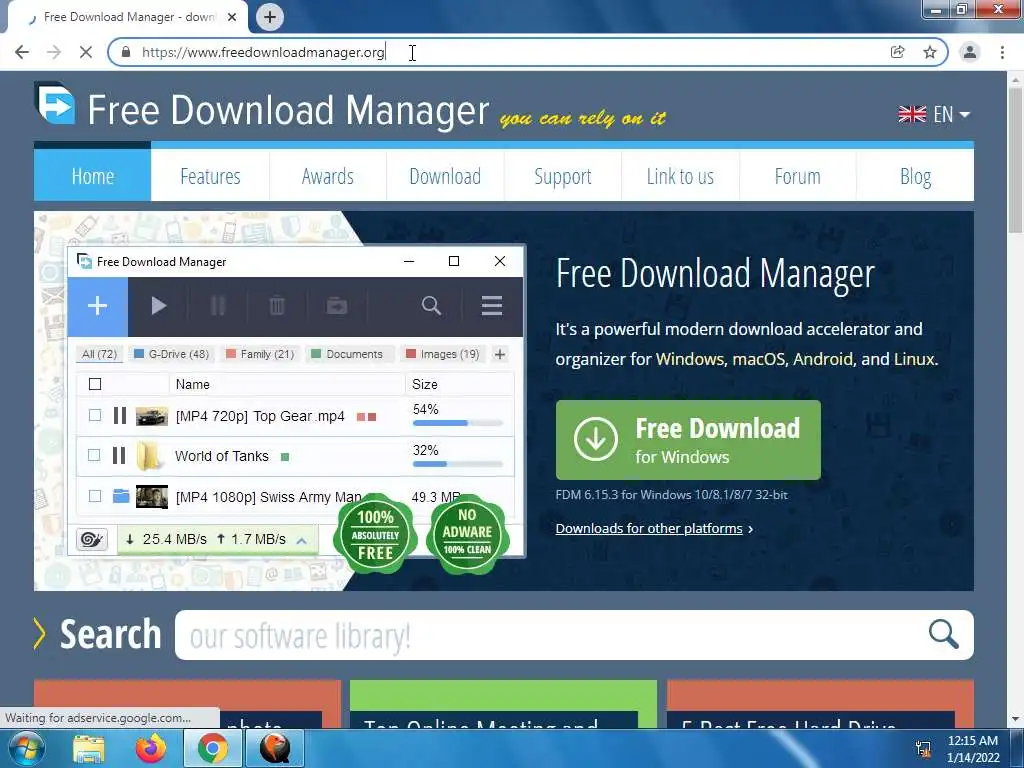Open the Download navigation tab
Image resolution: width=1024 pixels, height=768 pixels.
[445, 176]
